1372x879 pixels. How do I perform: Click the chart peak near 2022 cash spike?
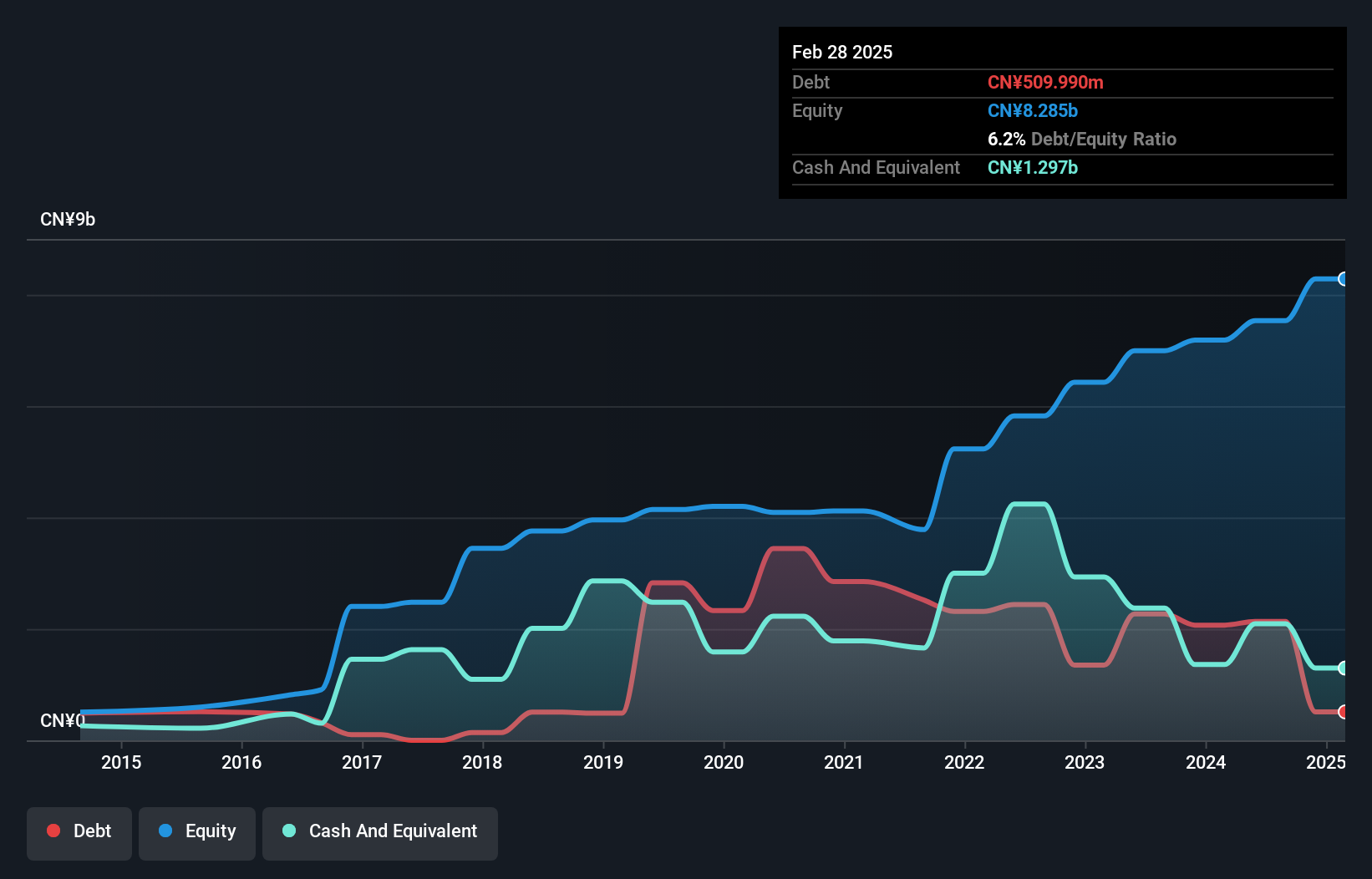pyautogui.click(x=1029, y=504)
